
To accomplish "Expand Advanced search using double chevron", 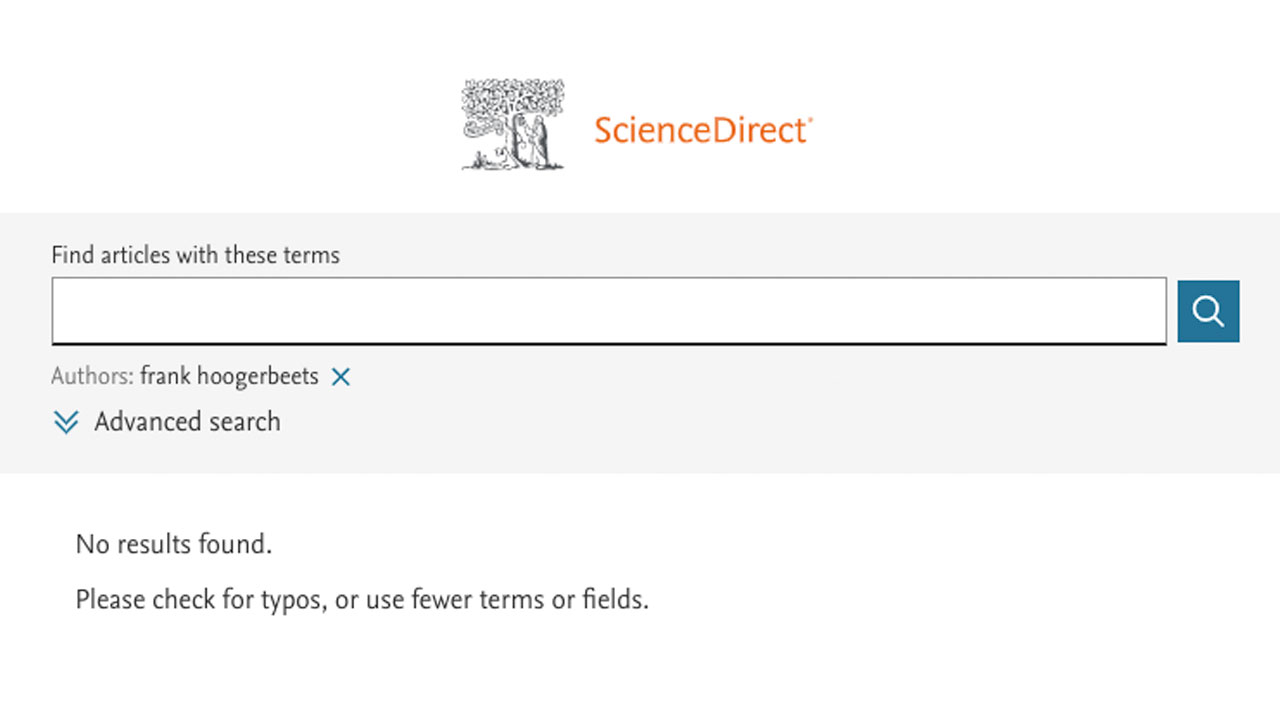I will point(66,422).
